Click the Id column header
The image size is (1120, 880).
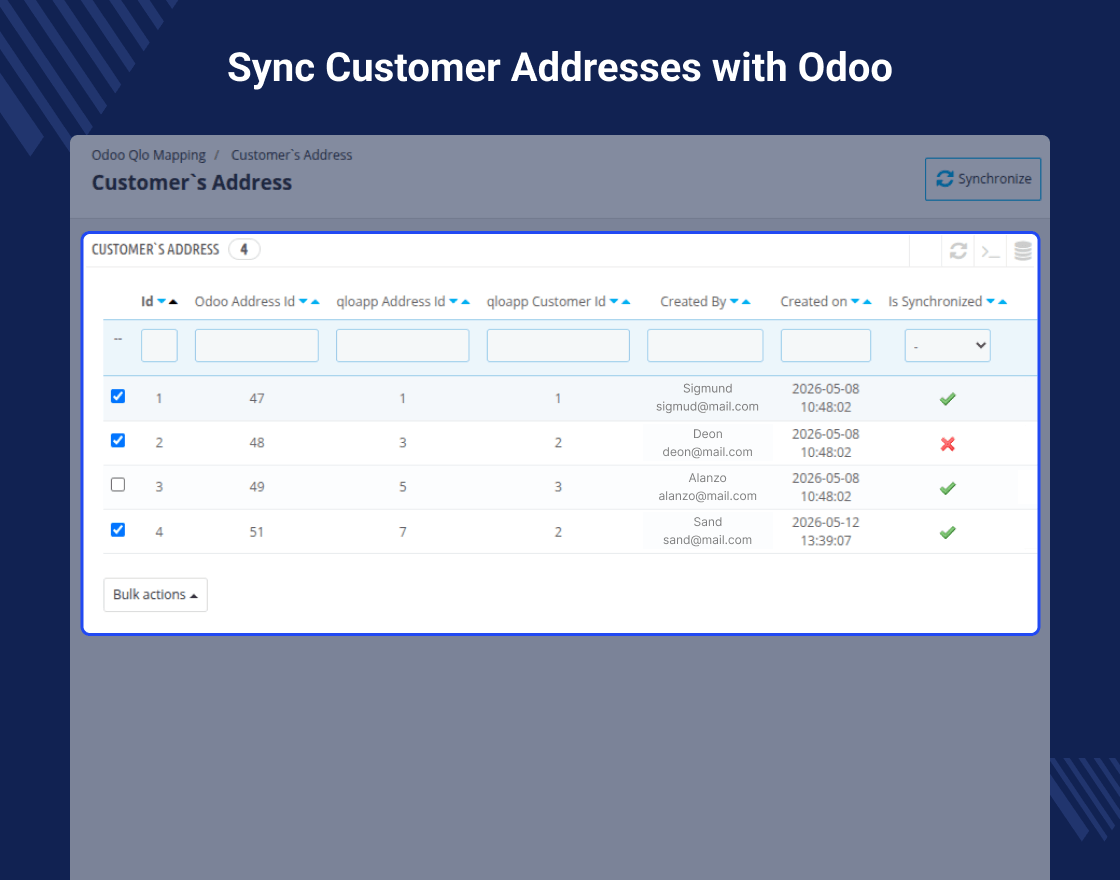pos(147,301)
